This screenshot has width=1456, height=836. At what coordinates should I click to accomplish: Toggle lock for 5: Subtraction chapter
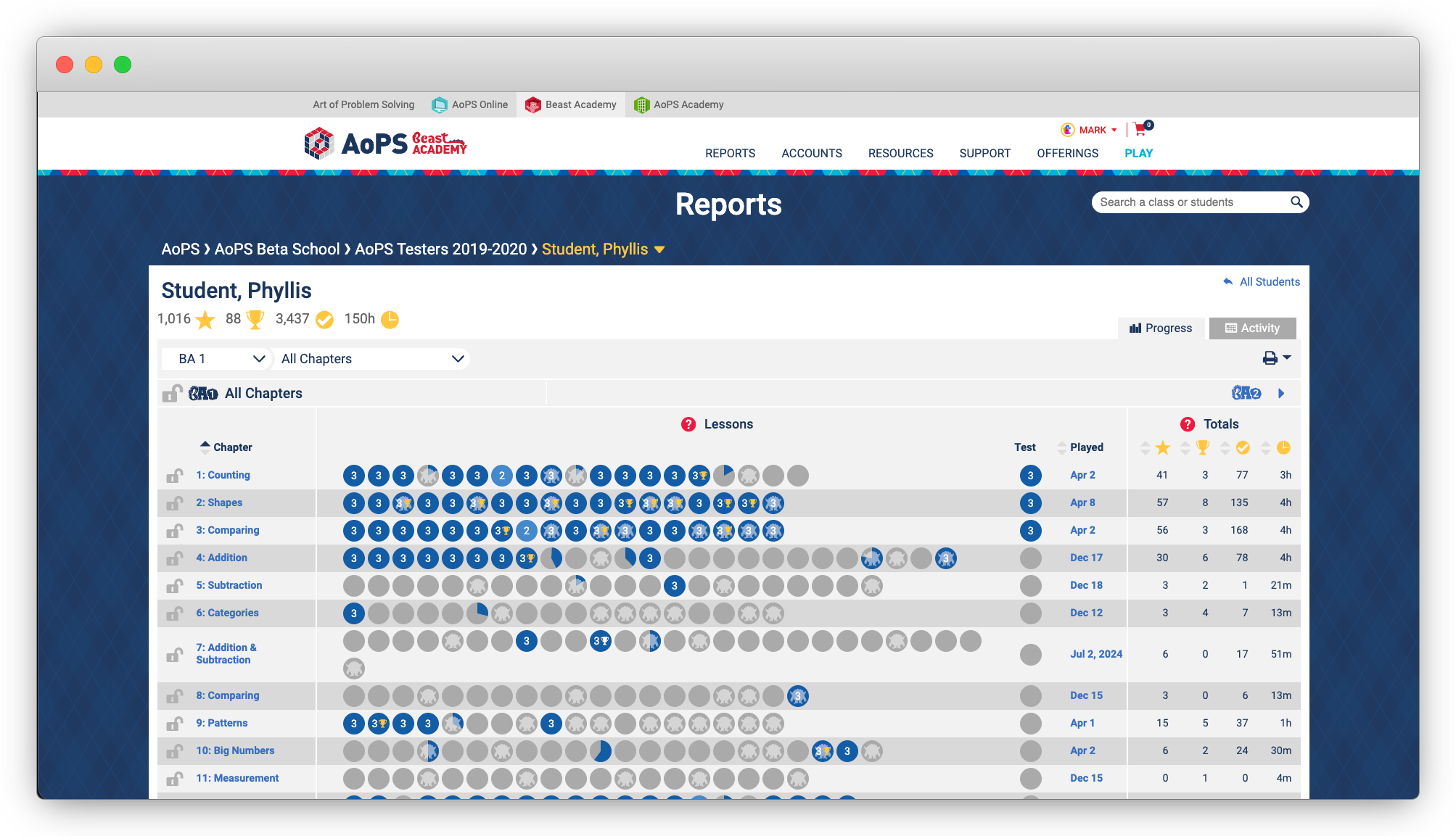tap(174, 586)
